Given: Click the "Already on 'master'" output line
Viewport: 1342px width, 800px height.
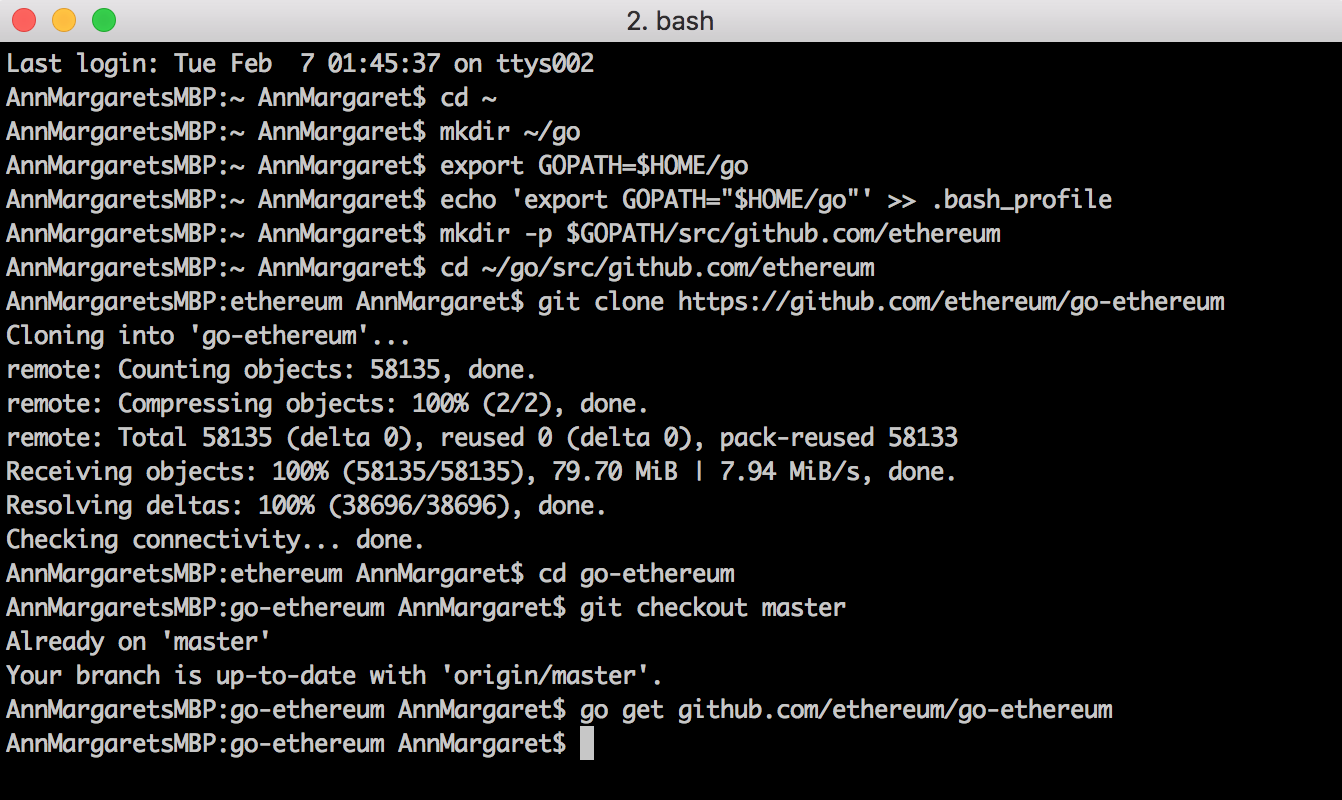Looking at the screenshot, I should coord(138,642).
